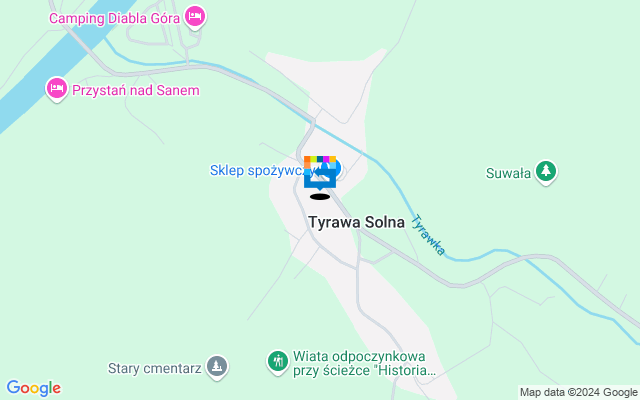Select the gray Stary cmentarz cemetery pin
640x400 pixels.
[217, 367]
